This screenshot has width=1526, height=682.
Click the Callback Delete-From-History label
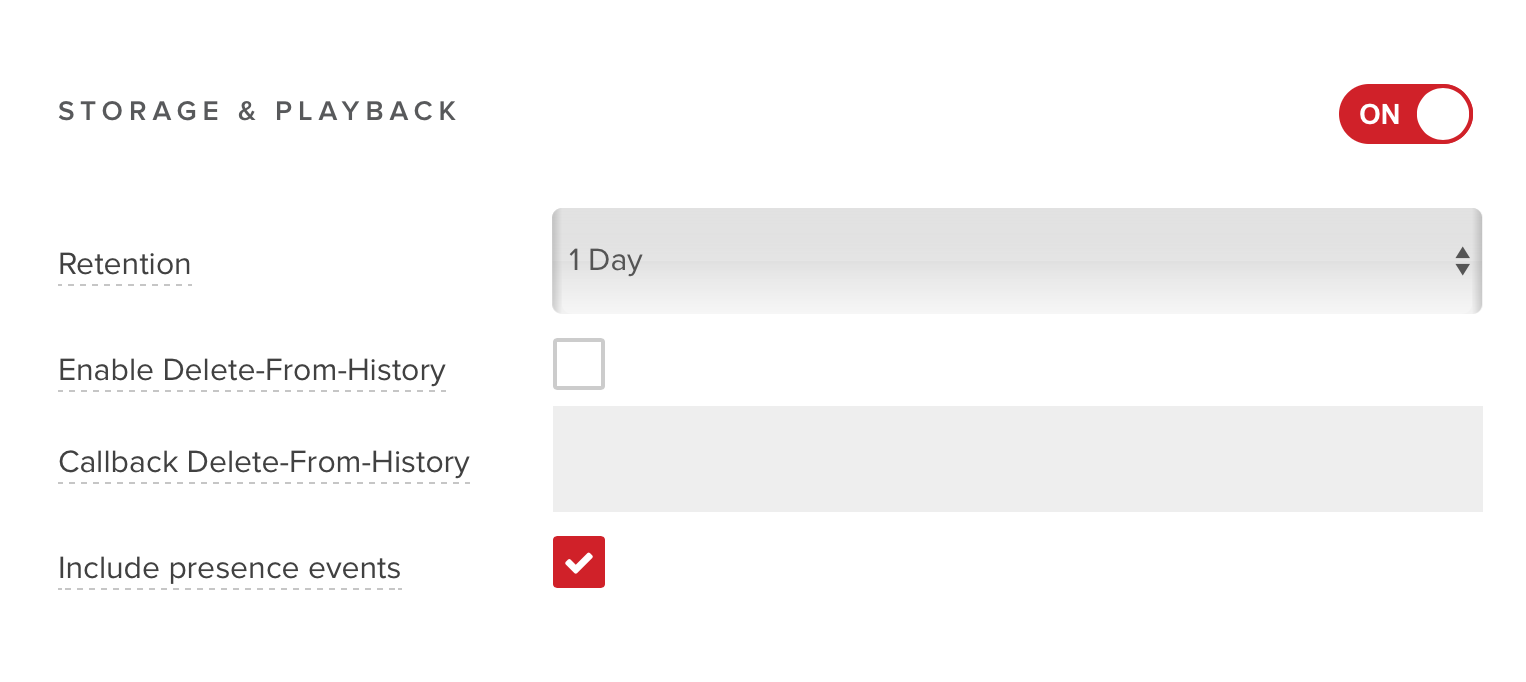[264, 463]
